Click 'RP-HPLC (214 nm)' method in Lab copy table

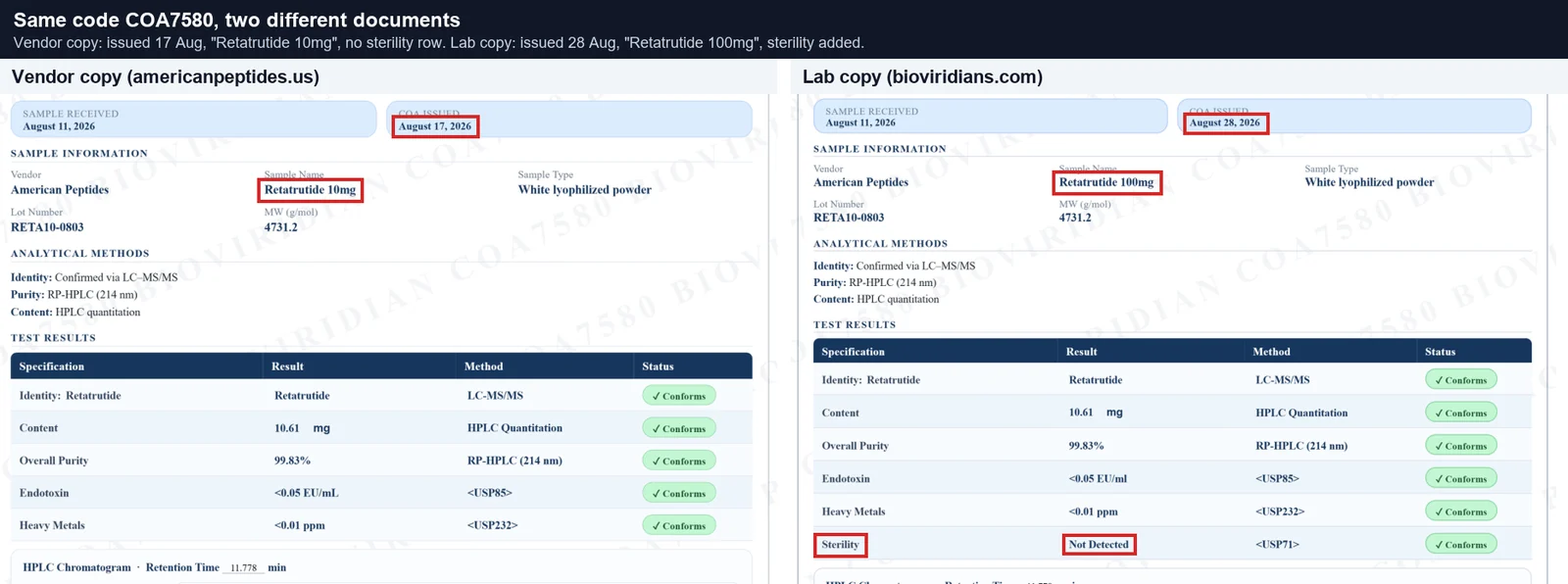pos(1301,446)
